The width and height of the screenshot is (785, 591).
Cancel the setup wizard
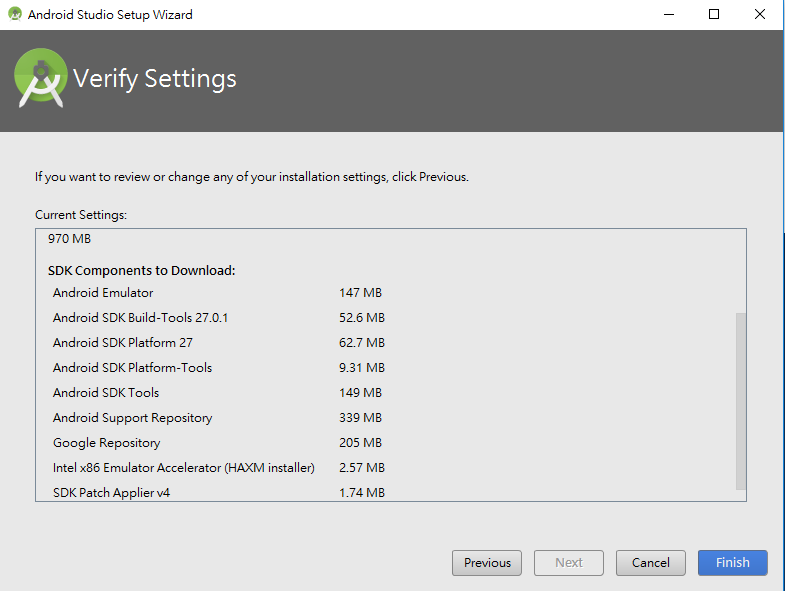pyautogui.click(x=650, y=563)
